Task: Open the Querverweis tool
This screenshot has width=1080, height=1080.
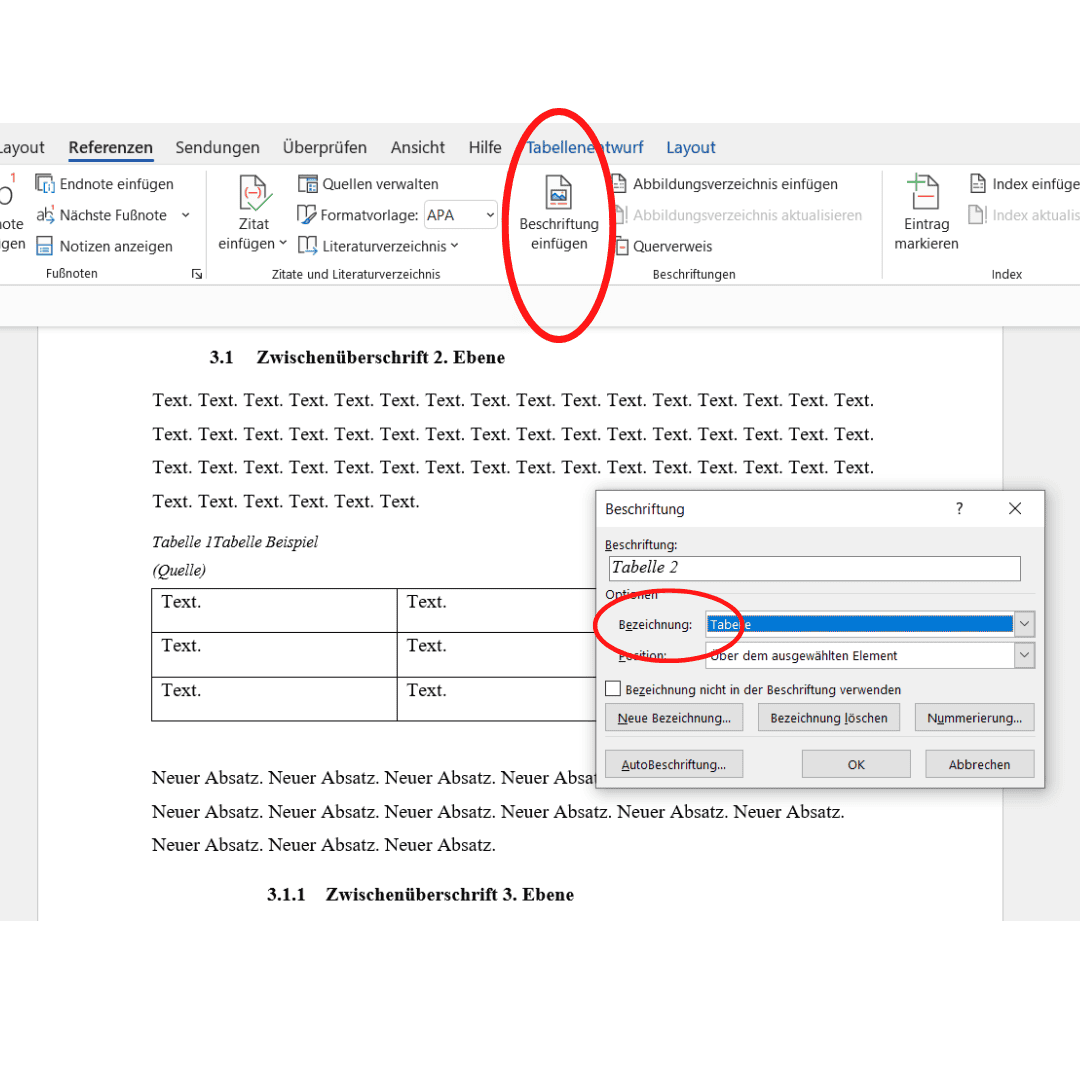Action: point(665,246)
